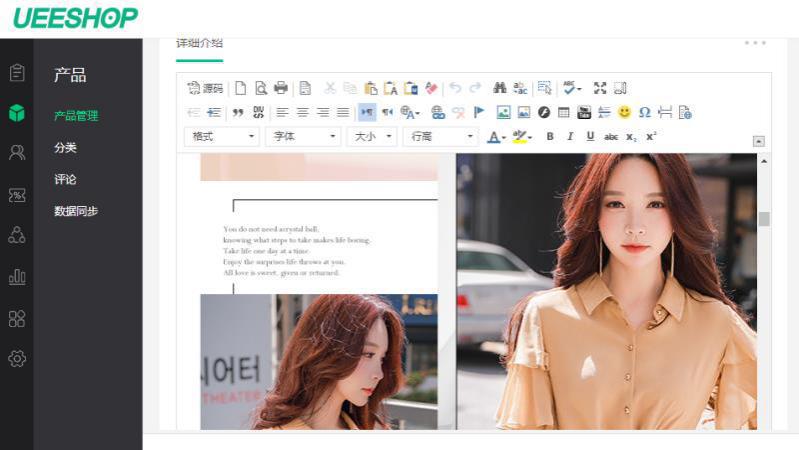This screenshot has height=450, width=799.
Task: Open the text color picker
Action: tap(495, 137)
